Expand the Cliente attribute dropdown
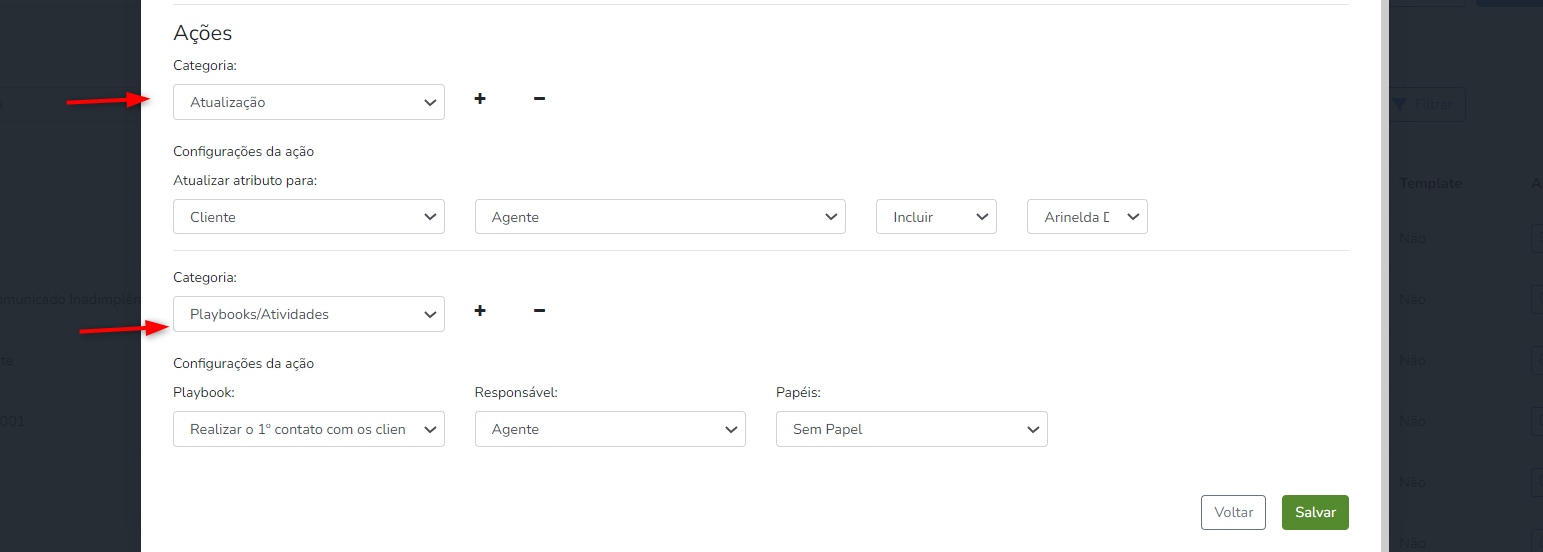The image size is (1543, 552). coord(308,217)
